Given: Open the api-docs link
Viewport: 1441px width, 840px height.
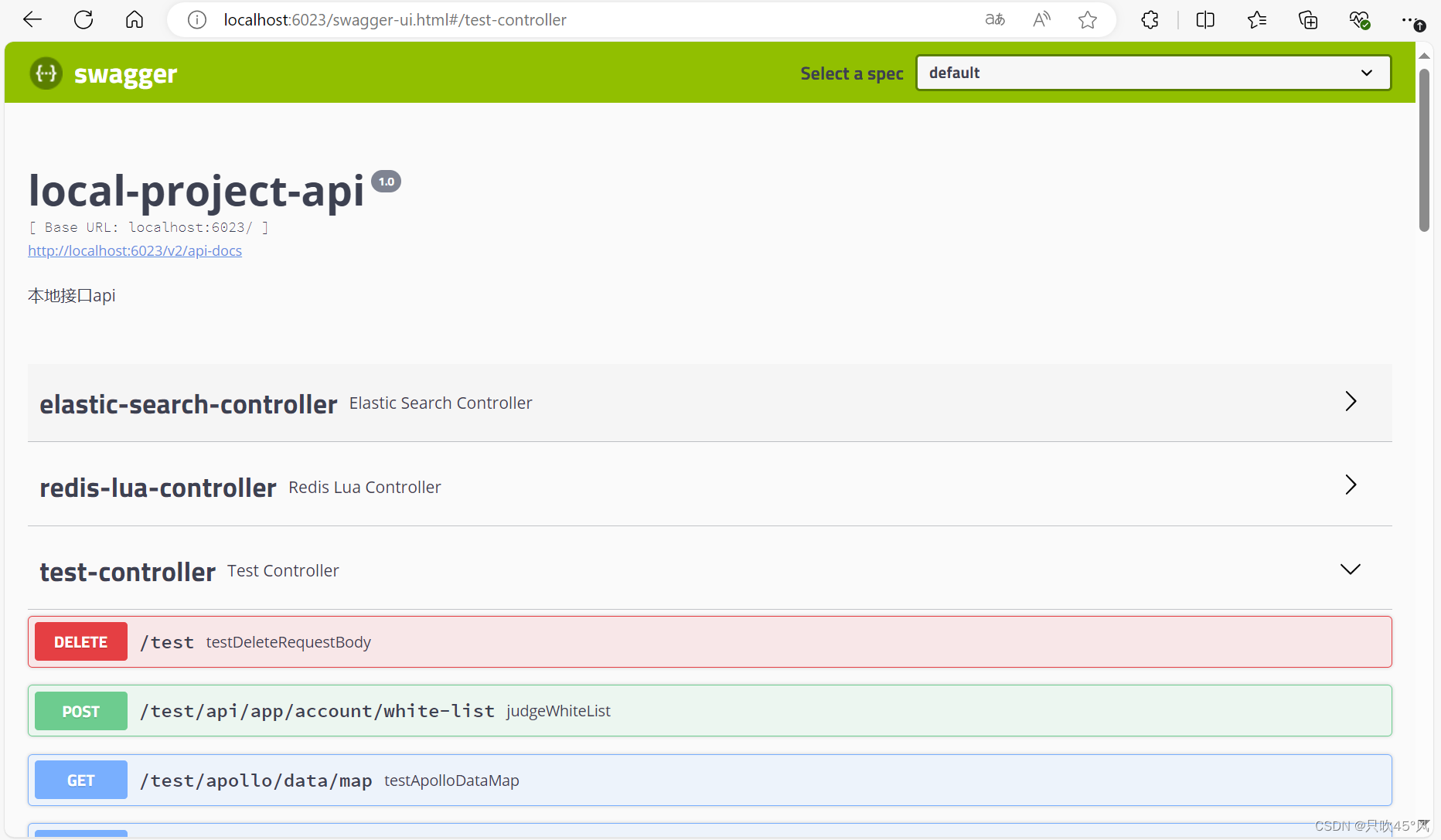Looking at the screenshot, I should pyautogui.click(x=135, y=250).
